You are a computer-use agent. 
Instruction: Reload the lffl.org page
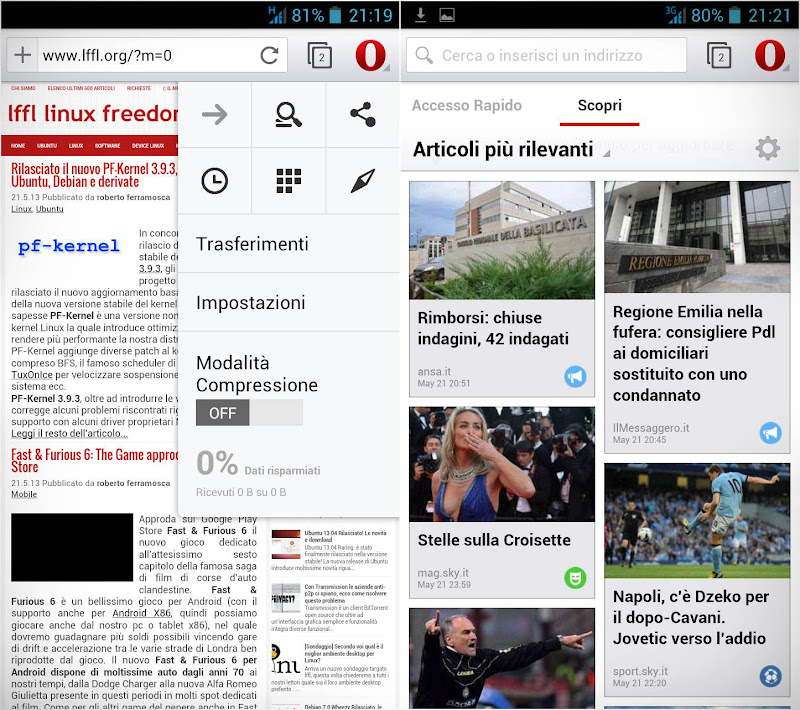[269, 55]
